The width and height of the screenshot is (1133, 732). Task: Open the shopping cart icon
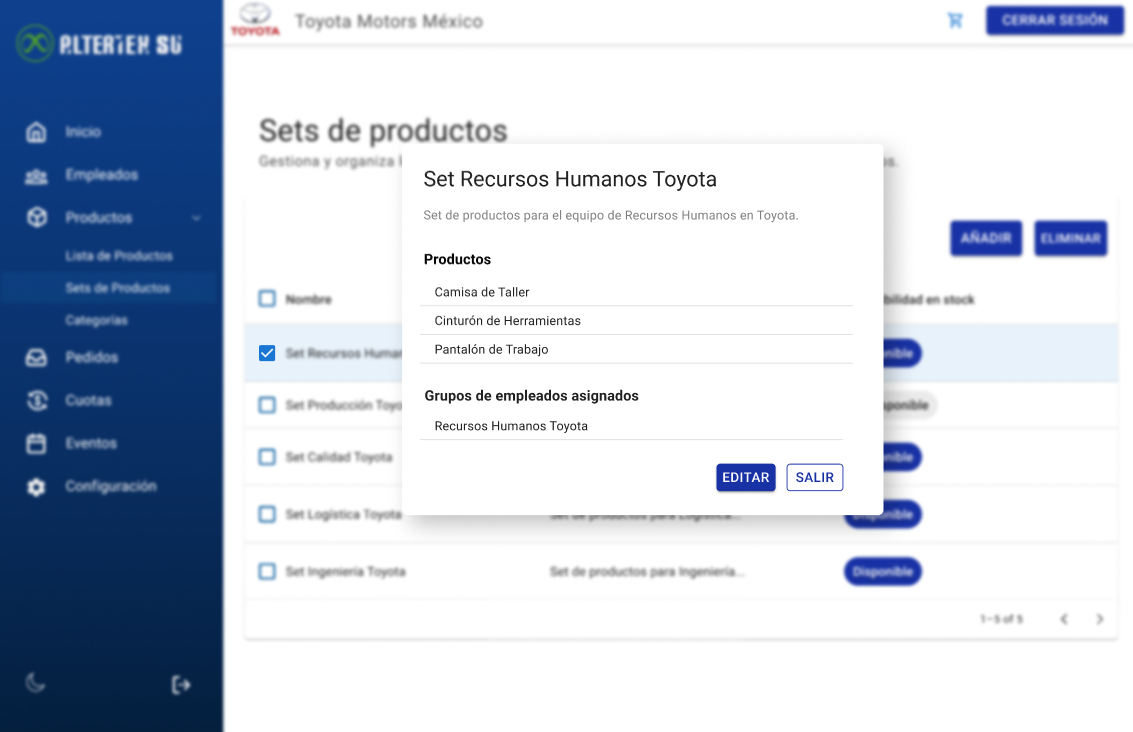[x=955, y=20]
